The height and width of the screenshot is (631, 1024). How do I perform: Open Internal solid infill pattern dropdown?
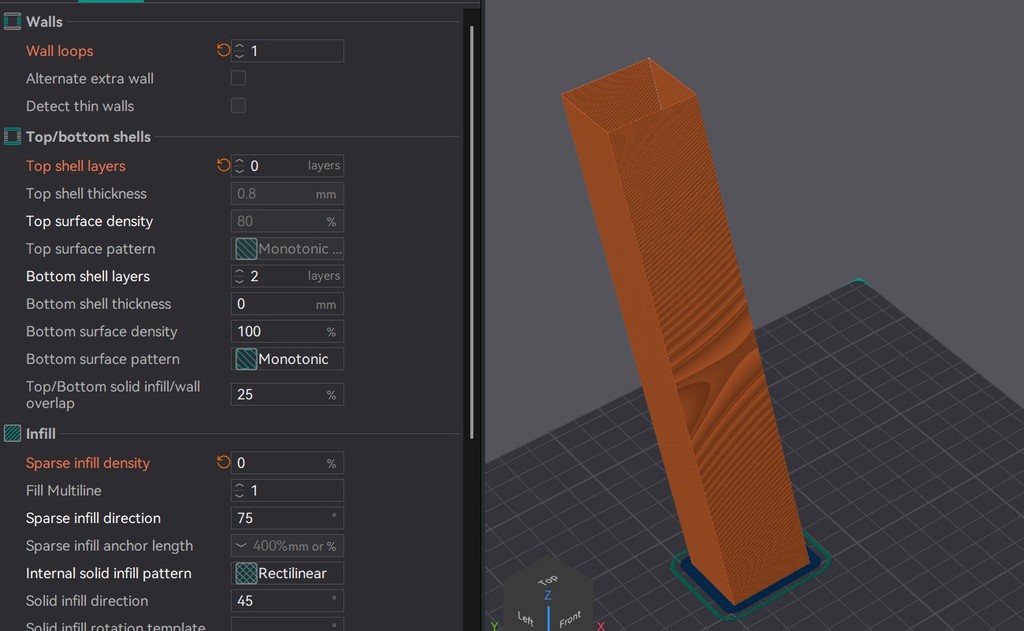point(288,573)
